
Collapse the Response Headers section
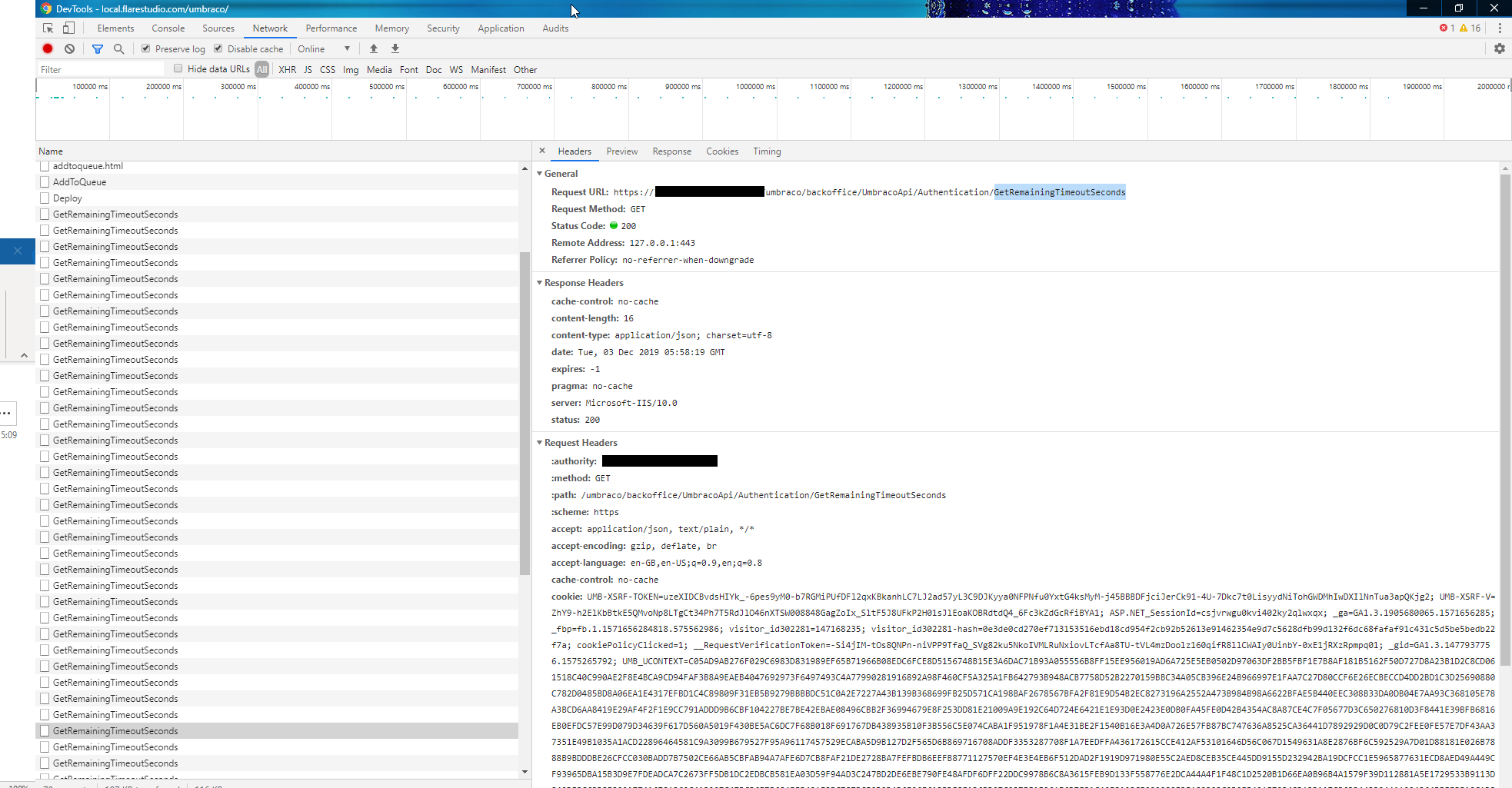(x=540, y=283)
